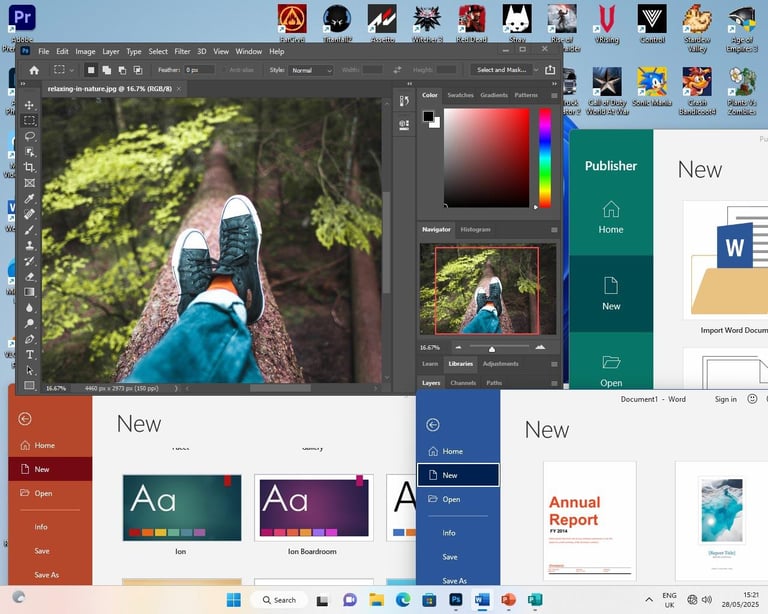Select the Horizontal Type tool
This screenshot has width=768, height=614.
point(29,354)
